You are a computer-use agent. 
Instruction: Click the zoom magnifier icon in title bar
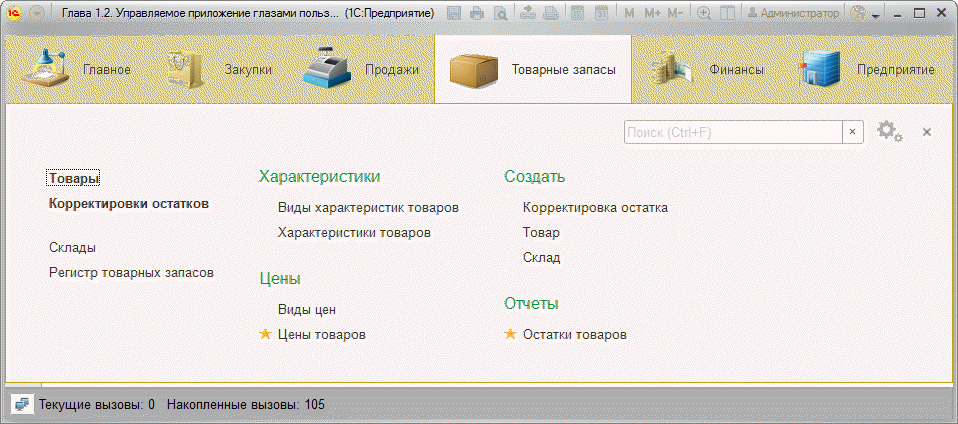click(704, 14)
